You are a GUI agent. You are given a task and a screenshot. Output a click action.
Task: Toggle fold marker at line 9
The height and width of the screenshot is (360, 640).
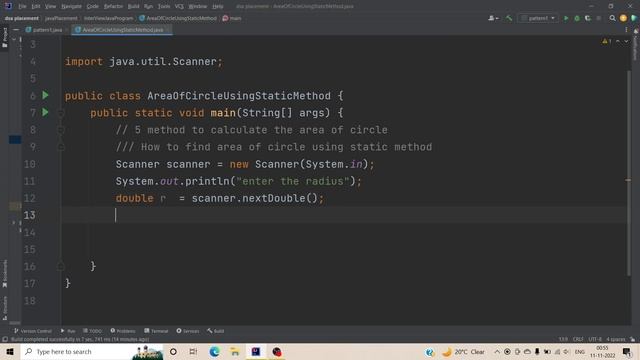tap(60, 147)
